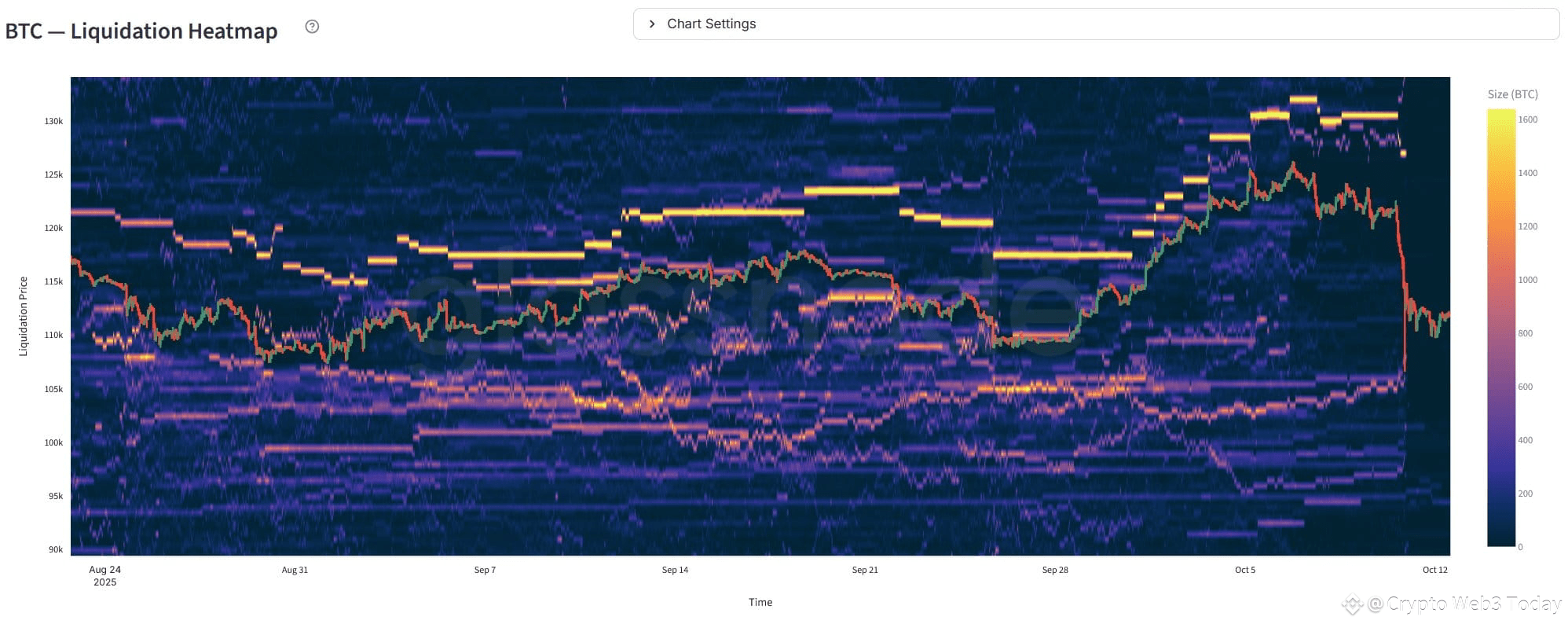Click the Chart Settings chevron arrow

tap(651, 24)
